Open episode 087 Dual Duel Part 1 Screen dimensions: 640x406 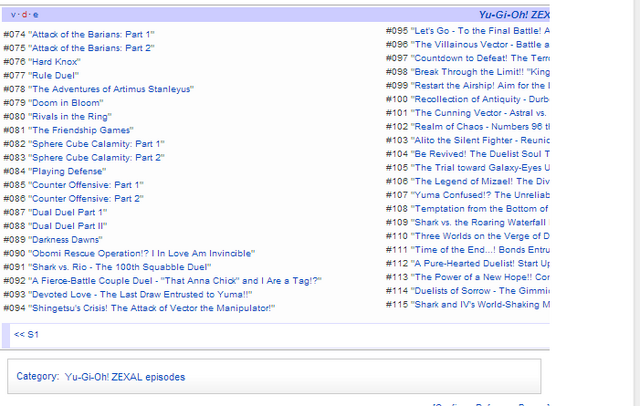[x=68, y=212]
